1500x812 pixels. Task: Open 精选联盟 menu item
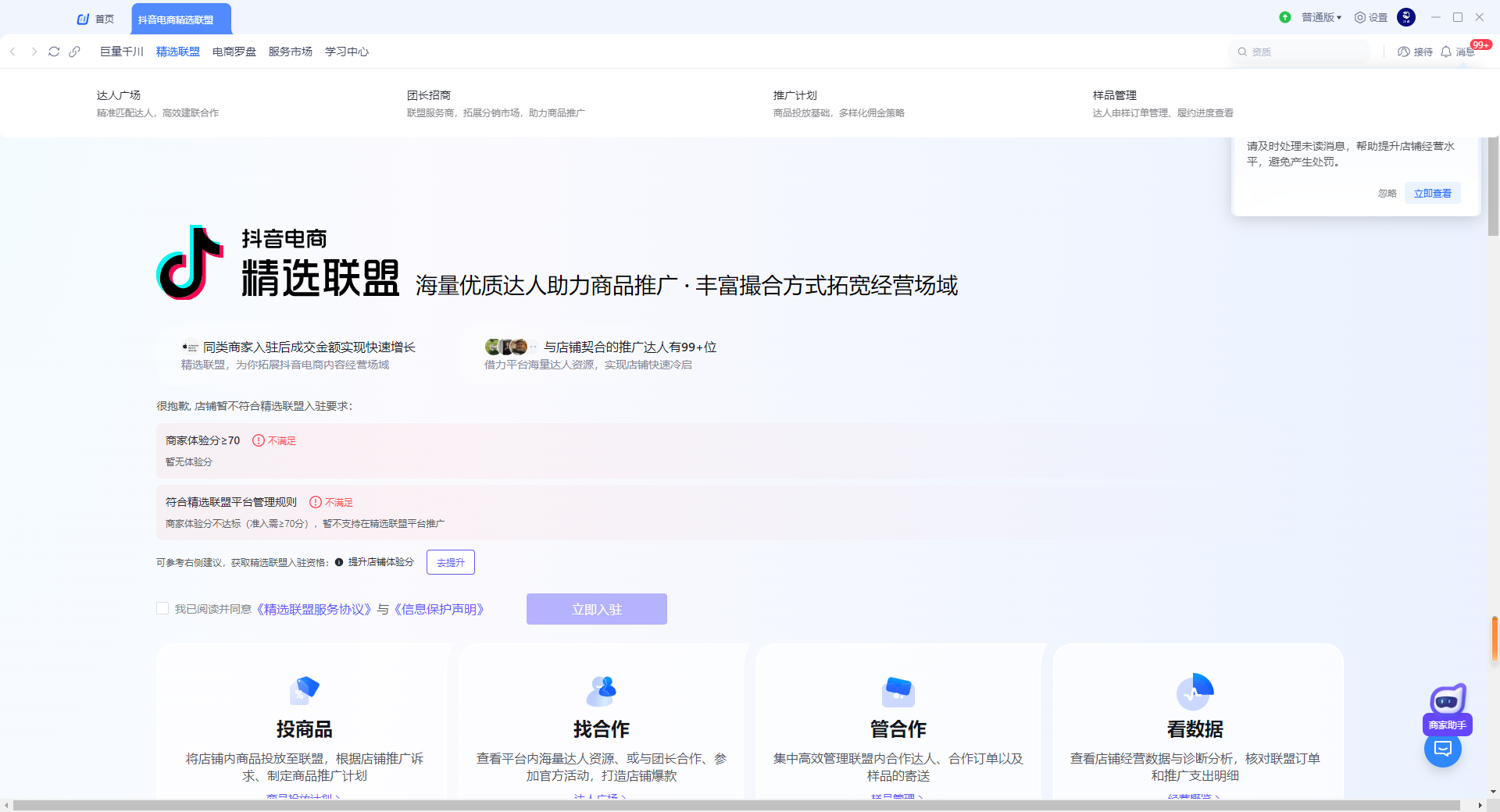coord(178,52)
